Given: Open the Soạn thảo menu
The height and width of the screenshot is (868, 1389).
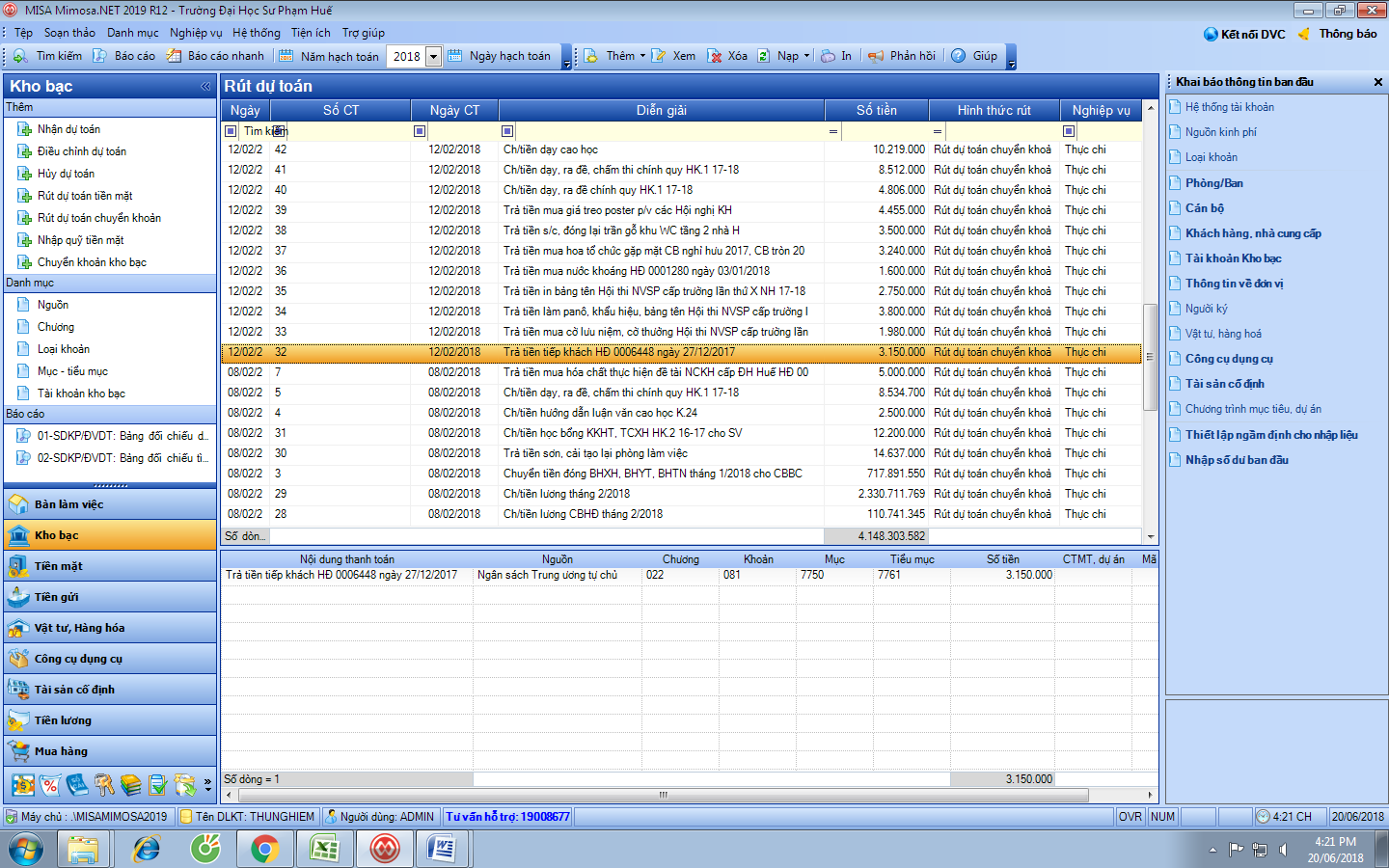Looking at the screenshot, I should 69,33.
